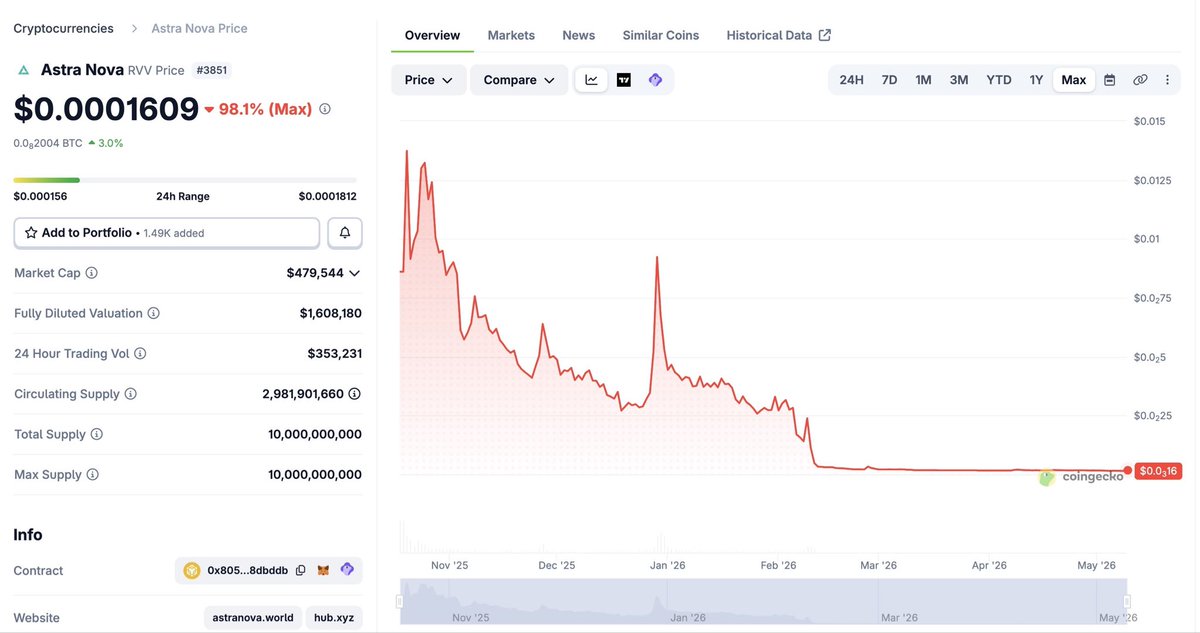Select the 1Y time range

pos(1036,80)
